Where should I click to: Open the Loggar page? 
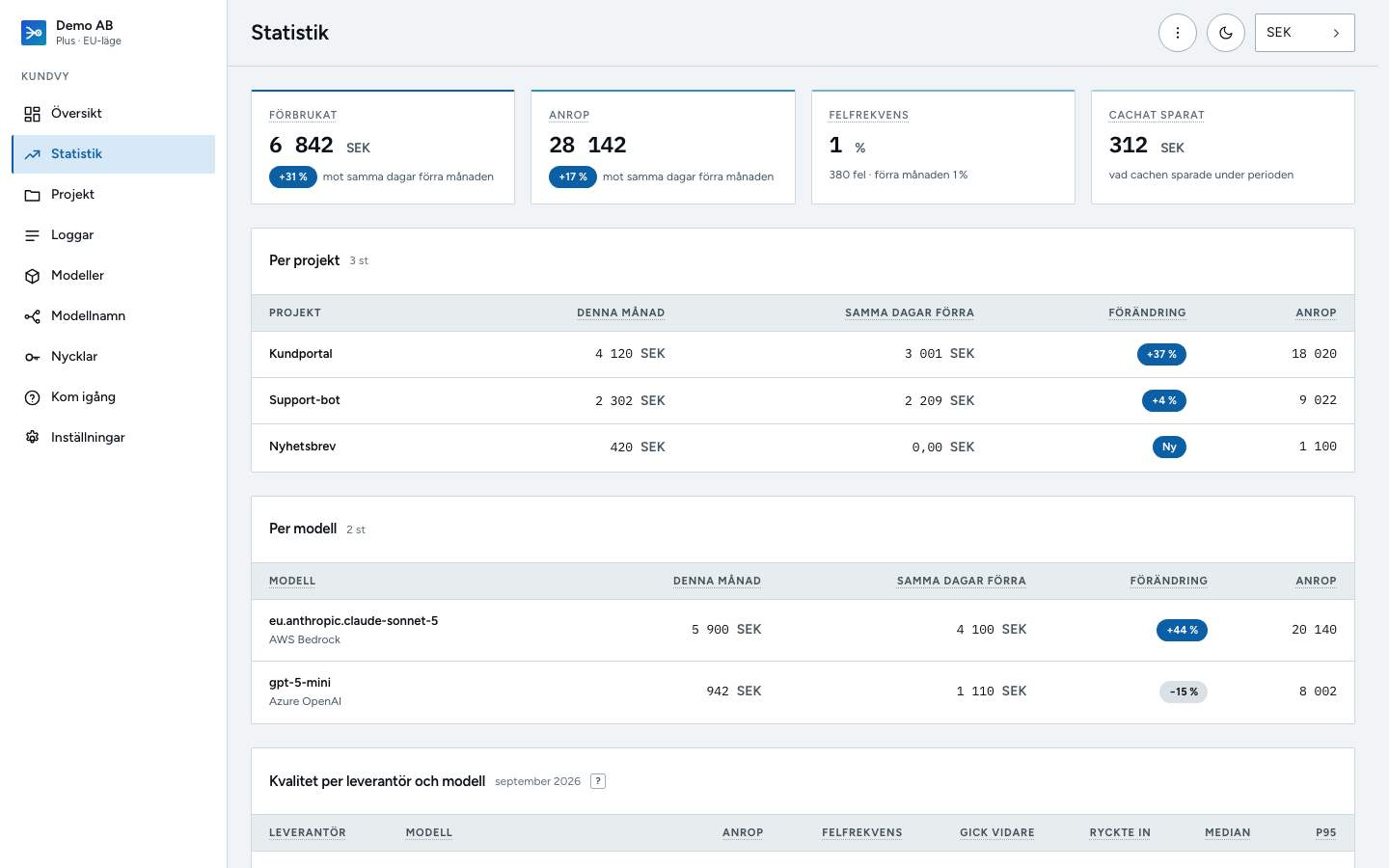click(x=114, y=235)
